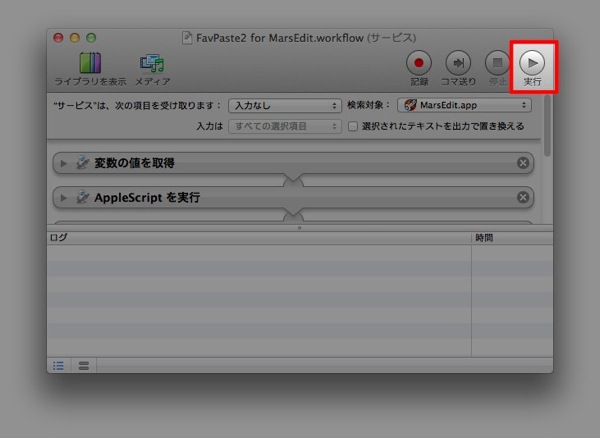Click the workflow document icon in title

[187, 38]
